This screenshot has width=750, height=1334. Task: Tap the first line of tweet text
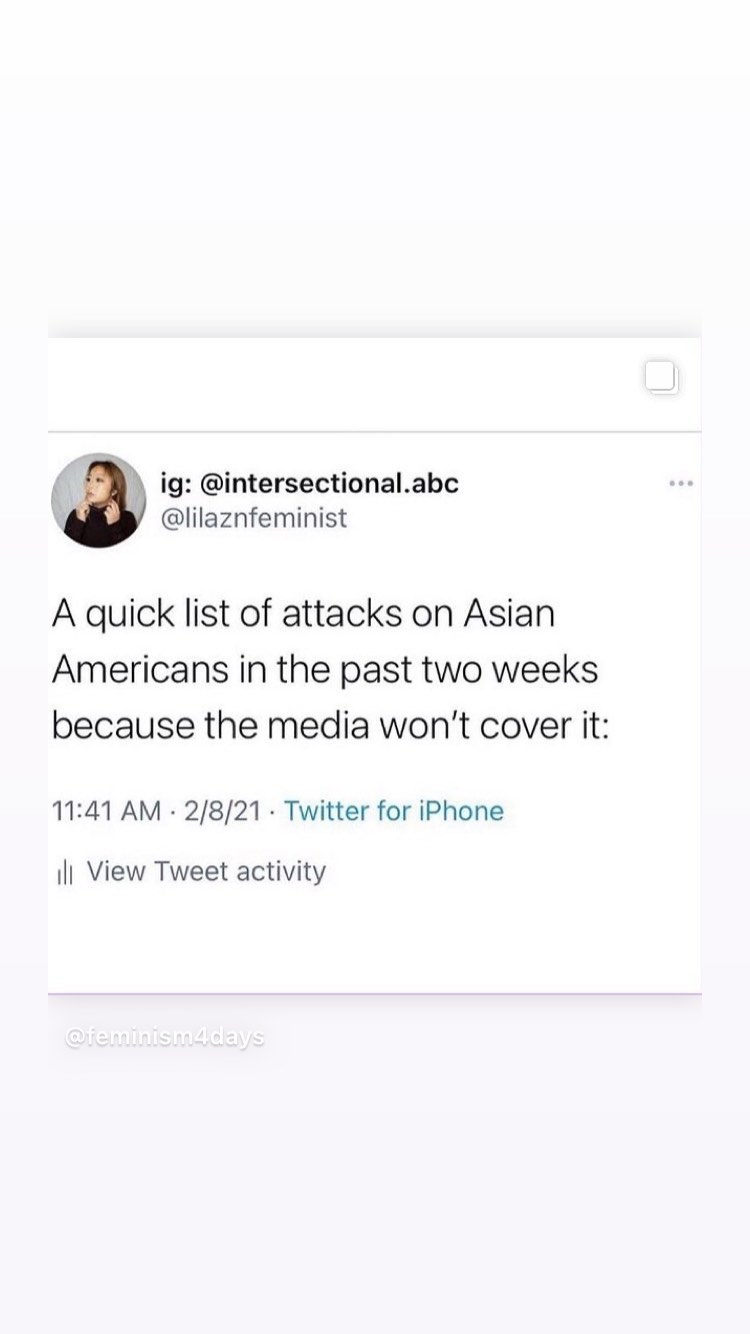coord(303,614)
